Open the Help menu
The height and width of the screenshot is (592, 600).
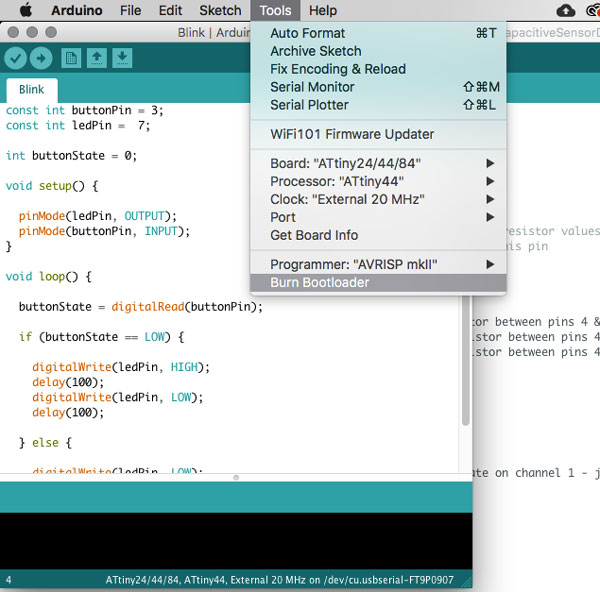pos(323,10)
